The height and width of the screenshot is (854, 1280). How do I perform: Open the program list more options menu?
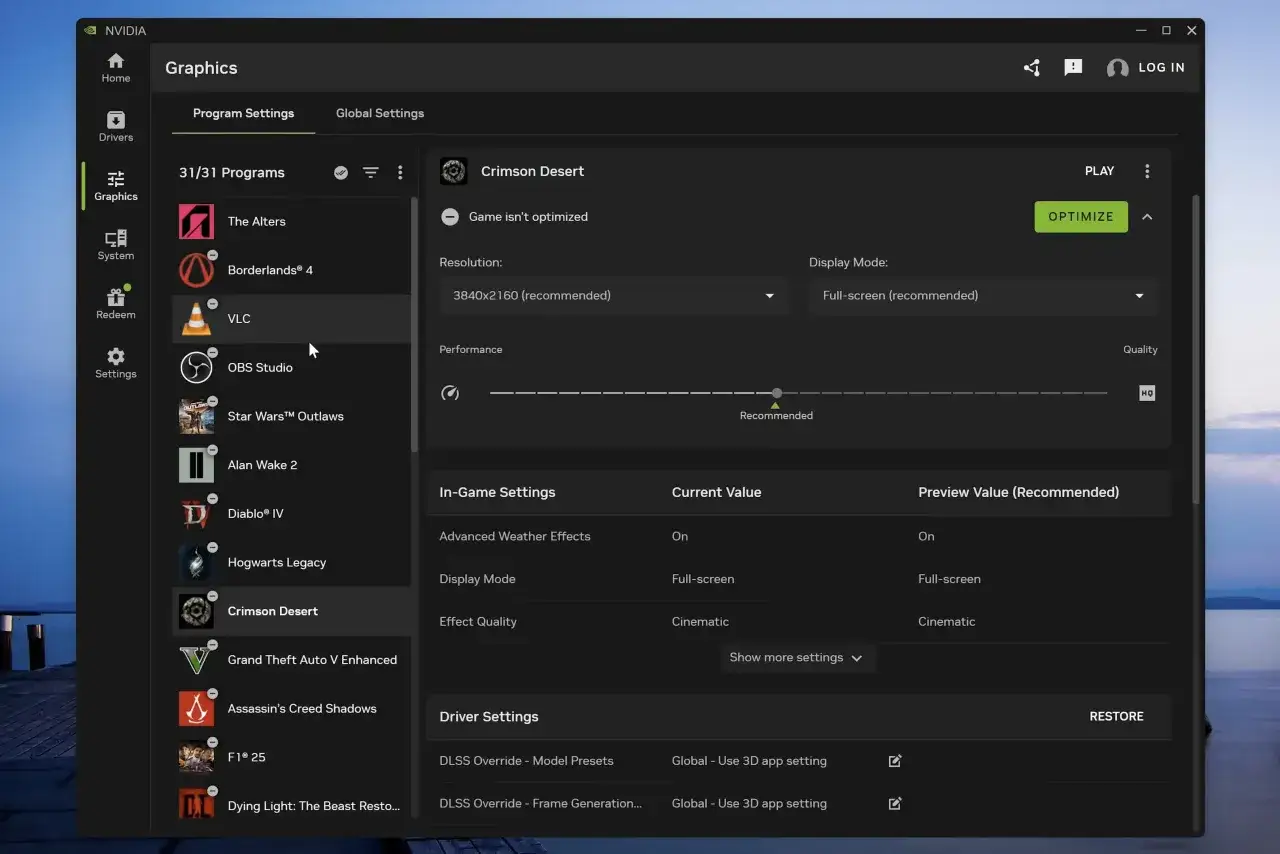(x=400, y=173)
